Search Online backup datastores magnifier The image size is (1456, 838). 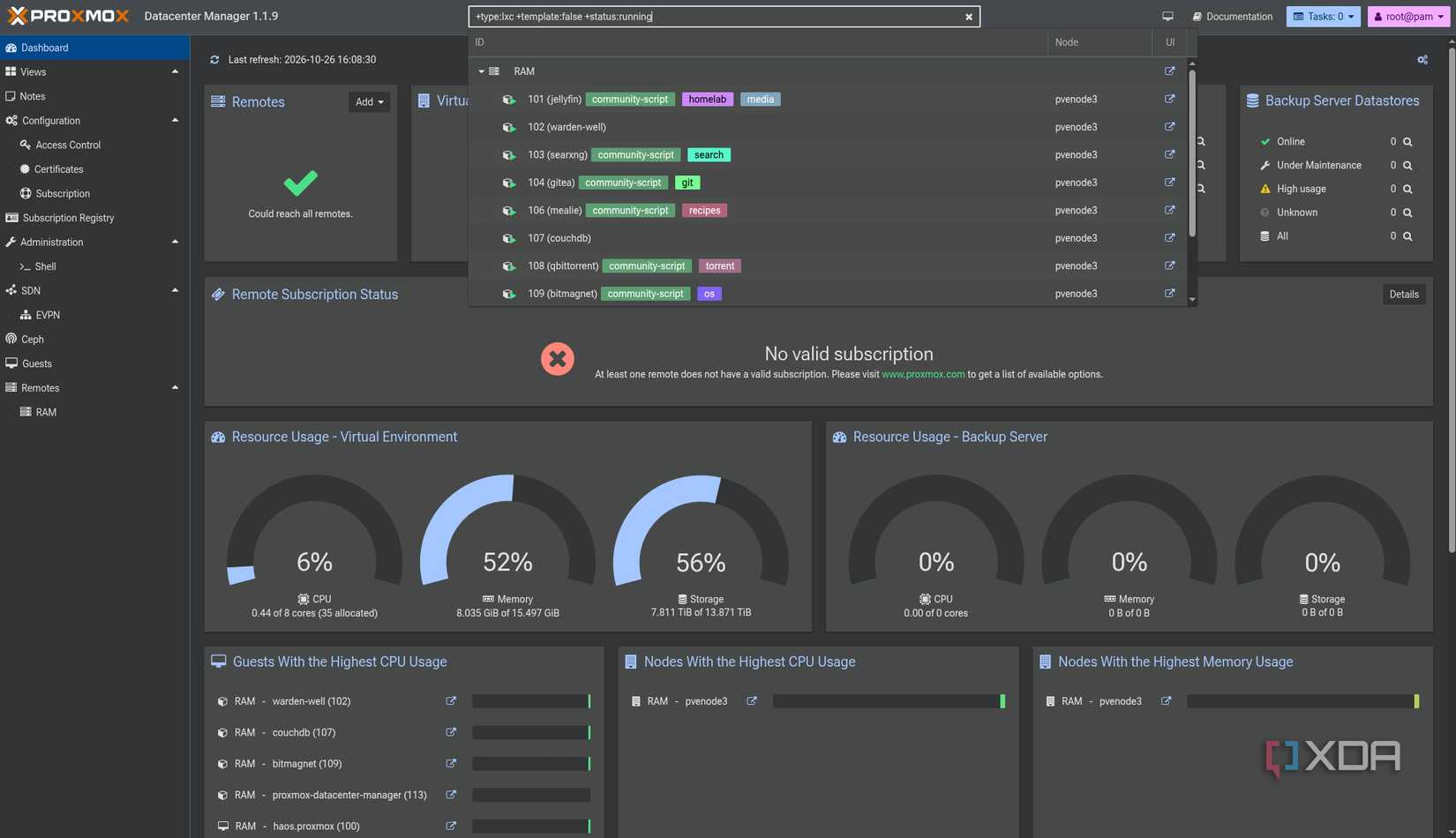(1407, 141)
